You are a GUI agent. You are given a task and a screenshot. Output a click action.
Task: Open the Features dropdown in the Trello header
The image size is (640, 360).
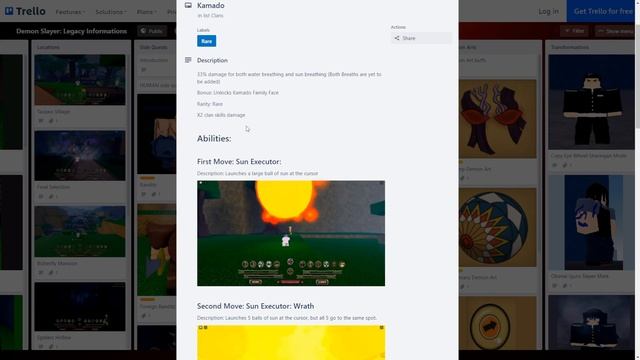click(70, 12)
